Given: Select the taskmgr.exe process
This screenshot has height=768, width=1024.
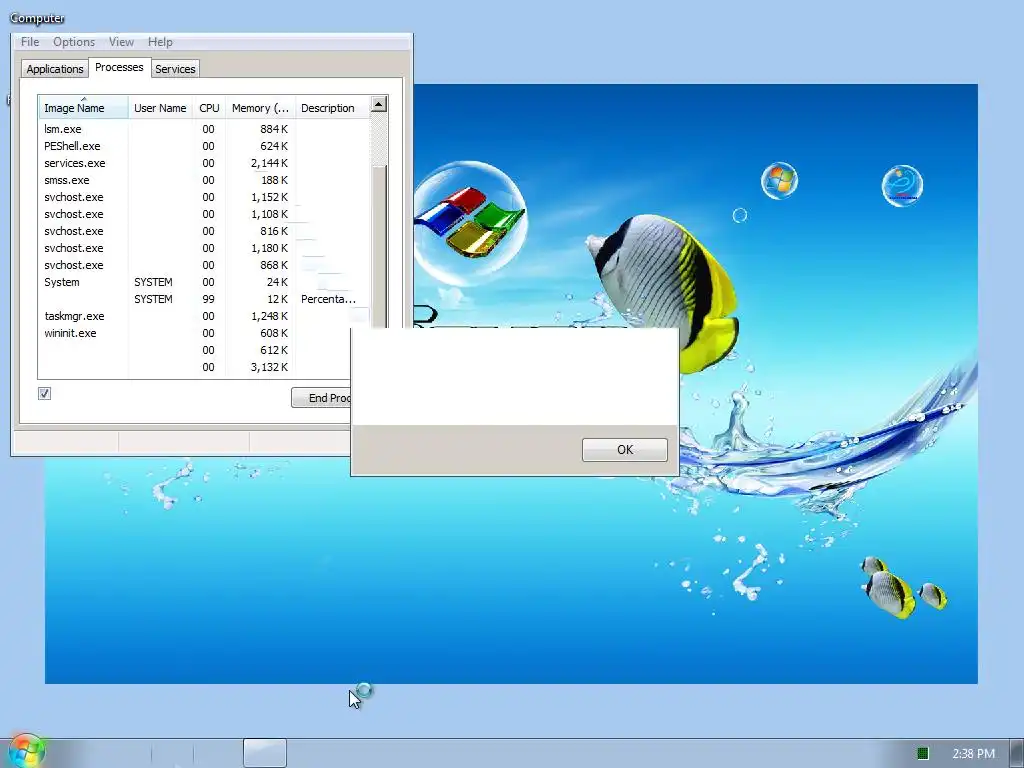Looking at the screenshot, I should tap(204, 316).
